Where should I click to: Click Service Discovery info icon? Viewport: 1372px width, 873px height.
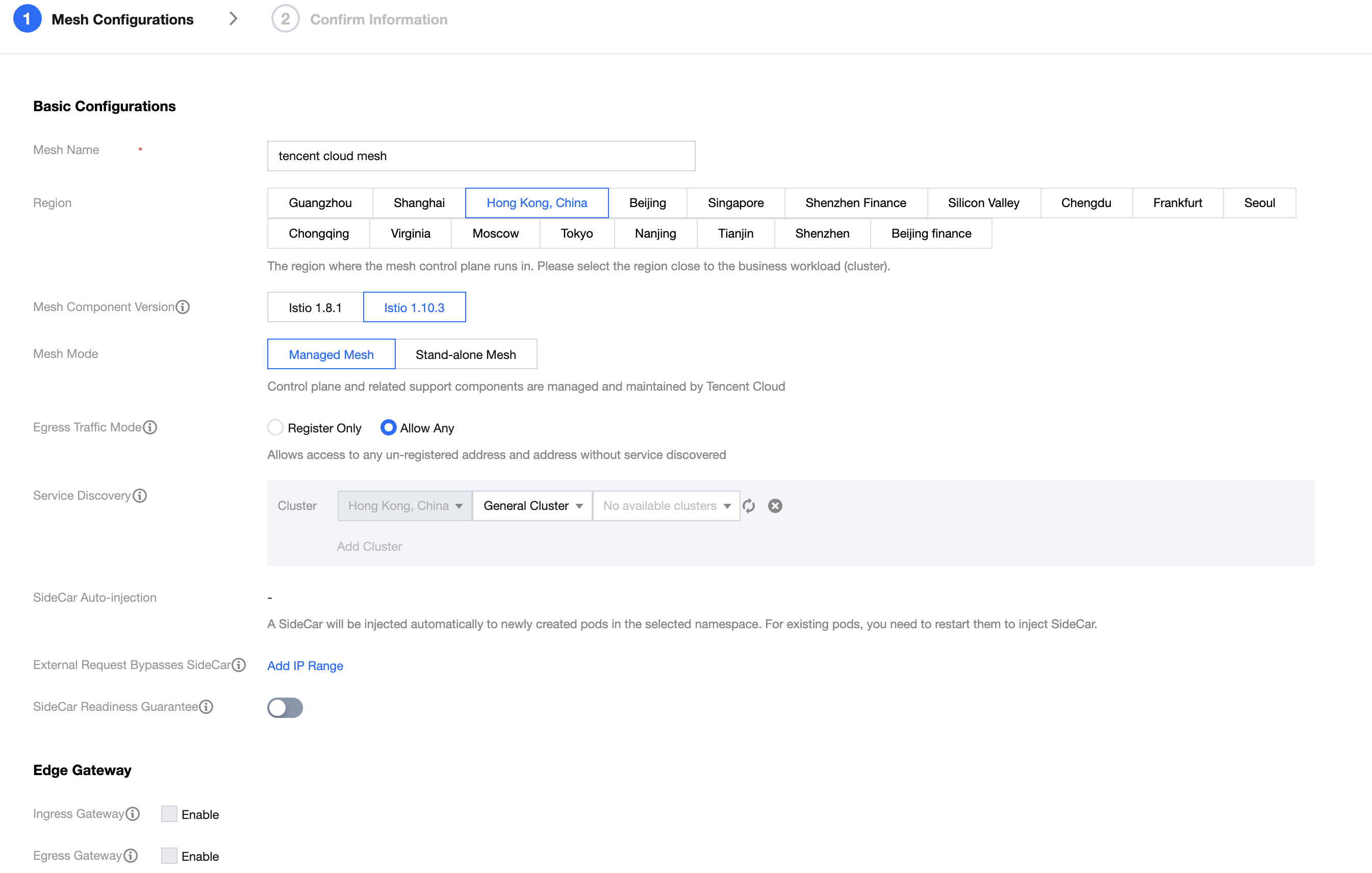(x=140, y=496)
